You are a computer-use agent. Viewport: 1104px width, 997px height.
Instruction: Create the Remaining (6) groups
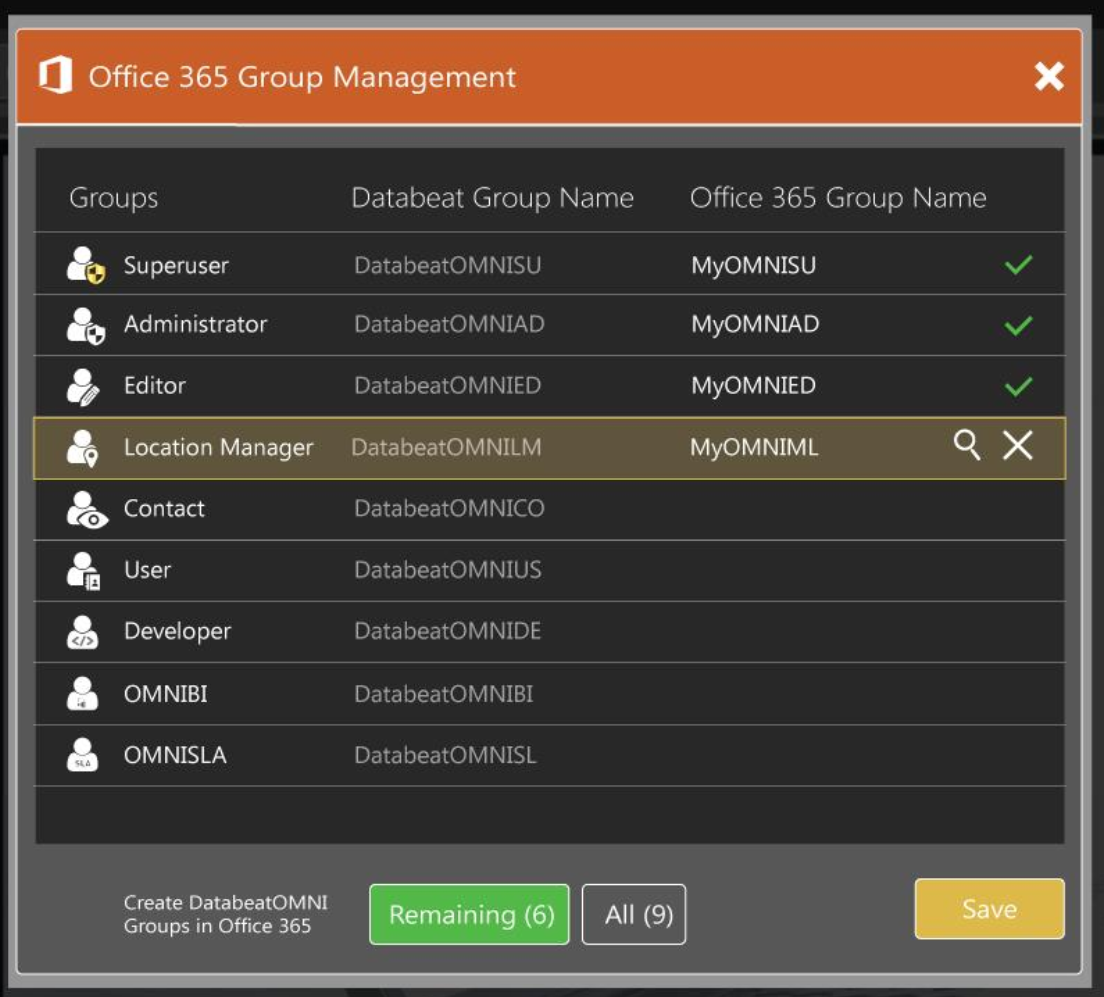(x=469, y=914)
